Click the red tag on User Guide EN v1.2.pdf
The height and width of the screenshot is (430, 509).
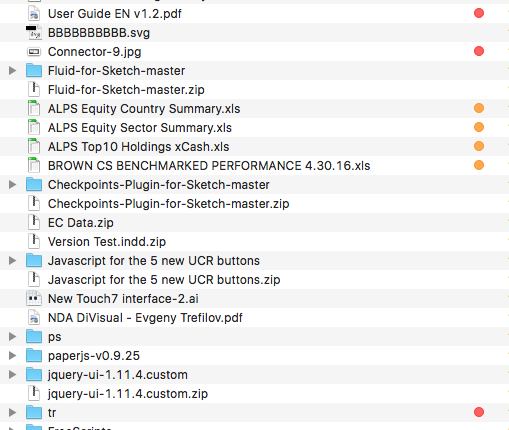pos(479,13)
